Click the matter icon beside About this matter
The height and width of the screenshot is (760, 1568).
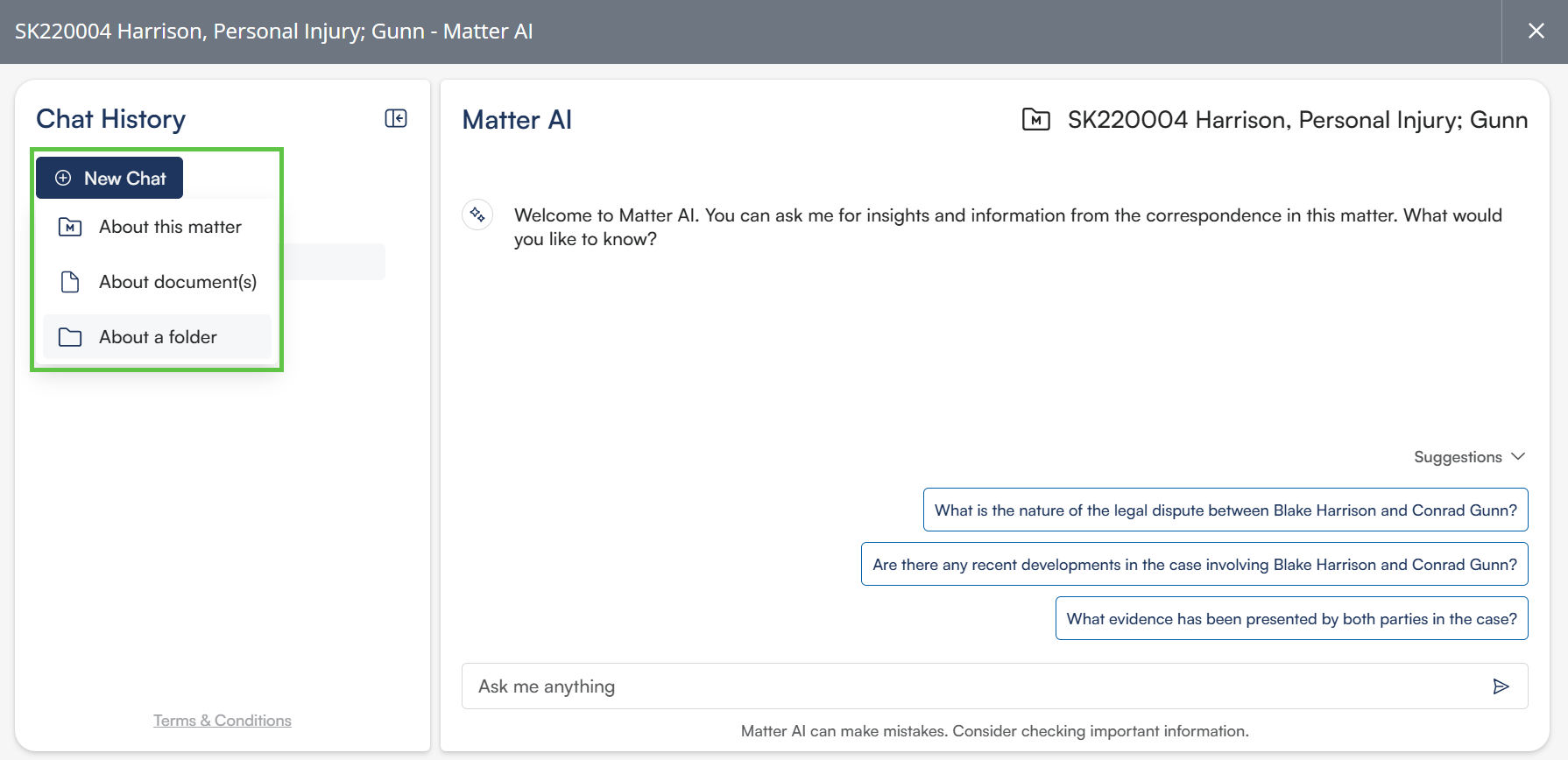point(70,227)
